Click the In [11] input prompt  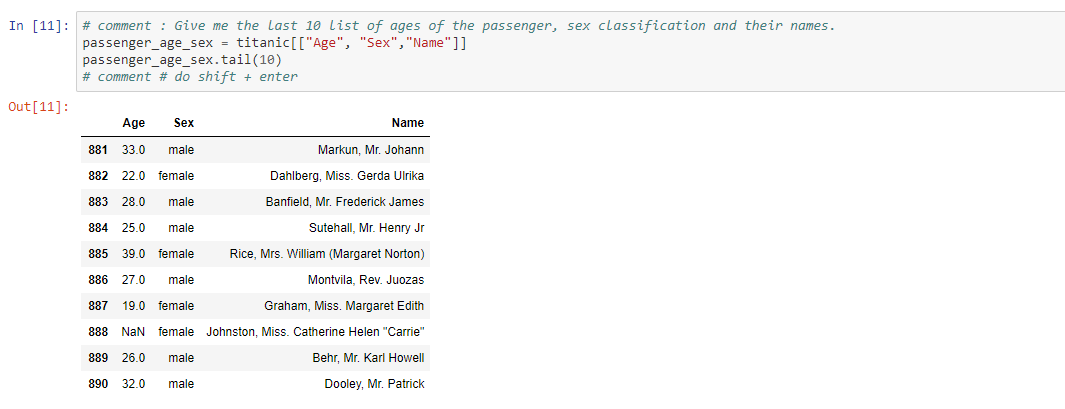[x=40, y=26]
